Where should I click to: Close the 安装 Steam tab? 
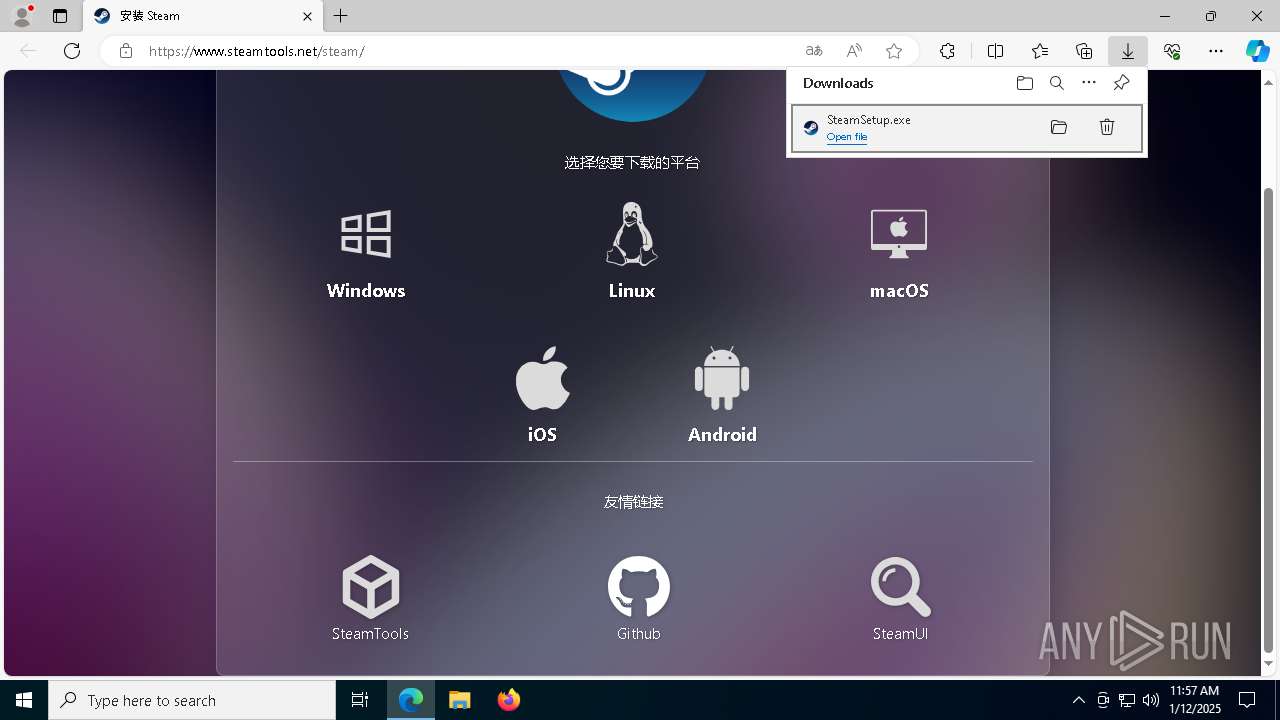(x=307, y=16)
